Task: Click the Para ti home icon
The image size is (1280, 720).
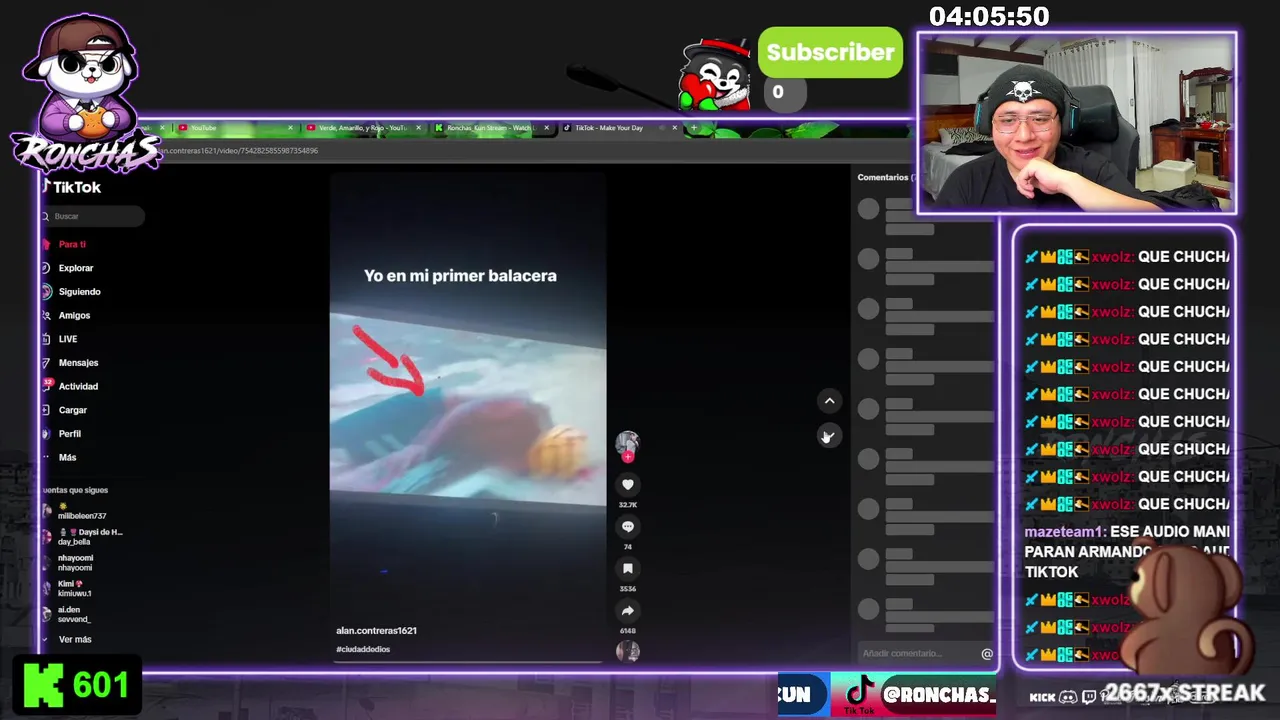Action: point(47,244)
